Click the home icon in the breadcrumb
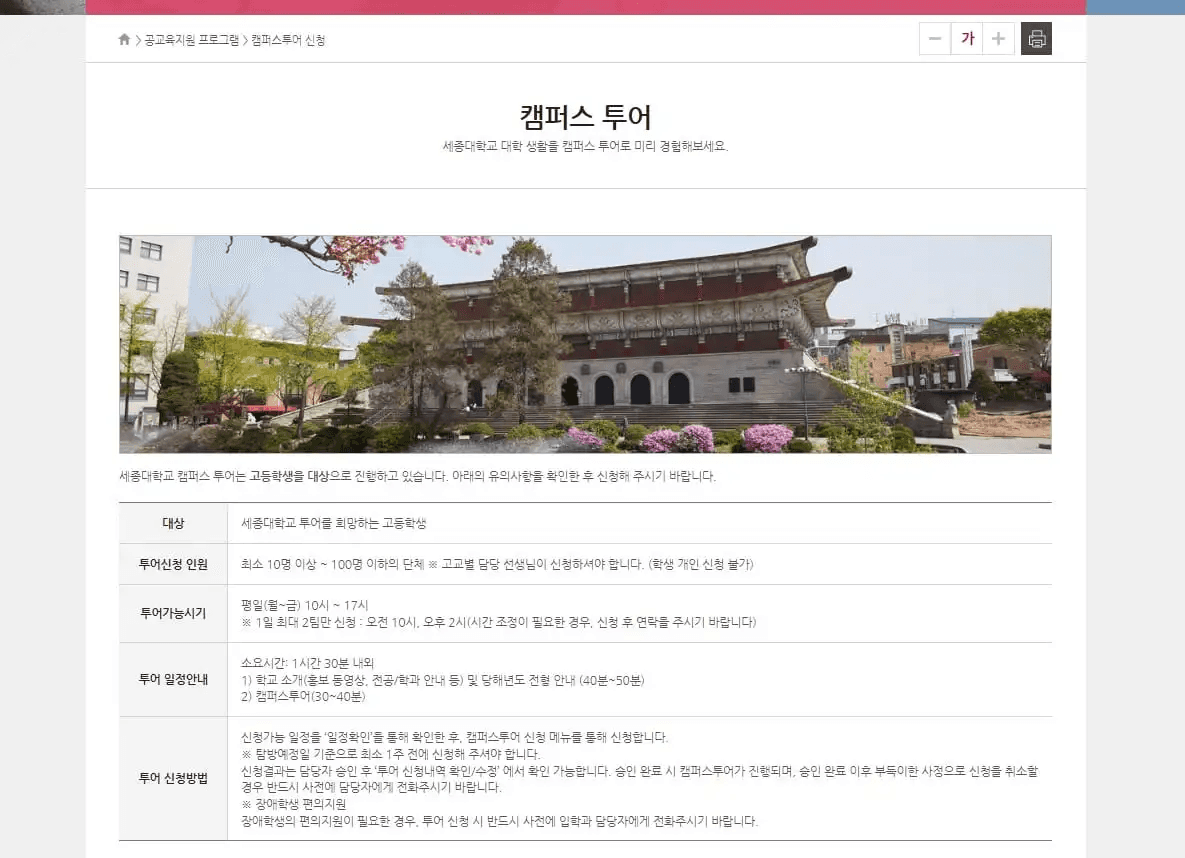Image resolution: width=1185 pixels, height=858 pixels. click(122, 38)
